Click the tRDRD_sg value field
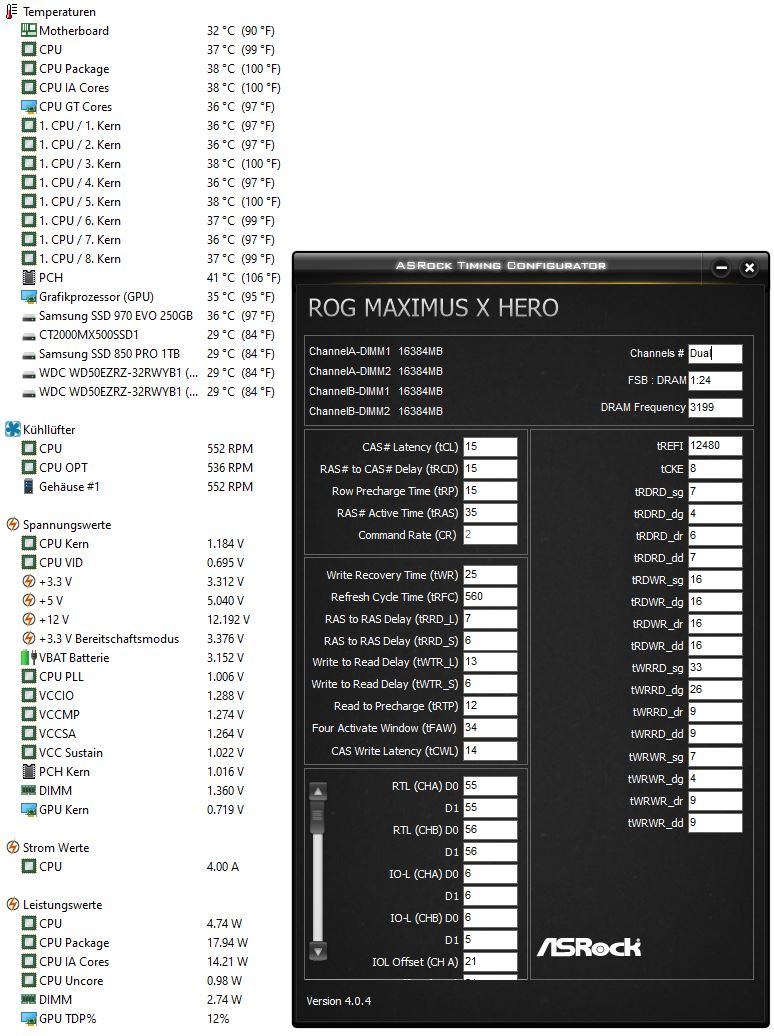 (x=715, y=492)
